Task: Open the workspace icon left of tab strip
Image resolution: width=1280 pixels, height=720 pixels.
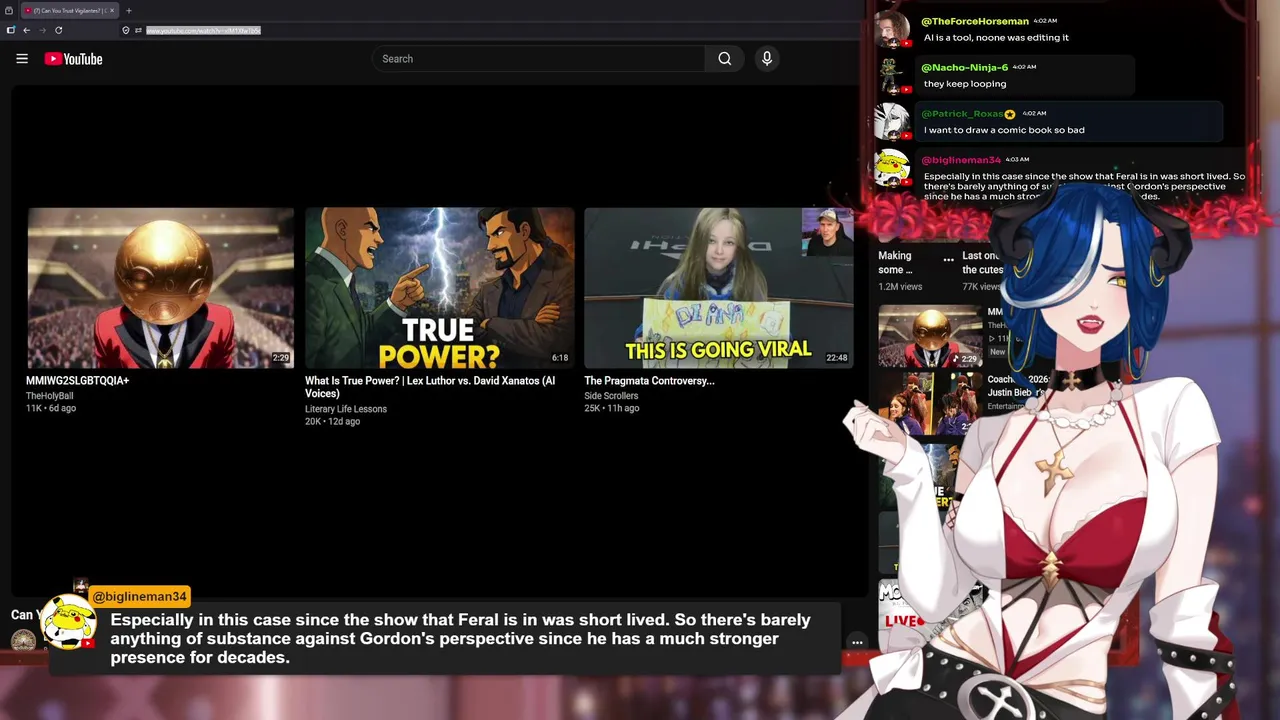Action: [x=9, y=10]
